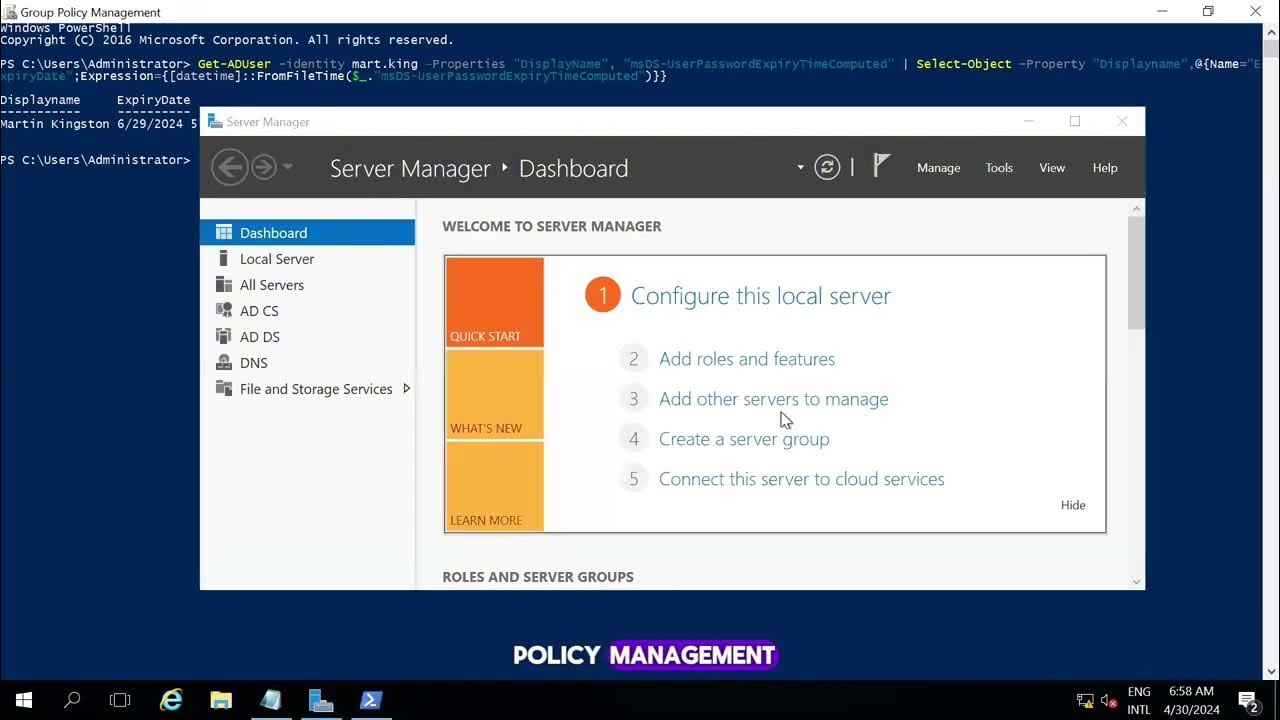Open AD DS in the sidebar
1280x720 pixels.
259,337
